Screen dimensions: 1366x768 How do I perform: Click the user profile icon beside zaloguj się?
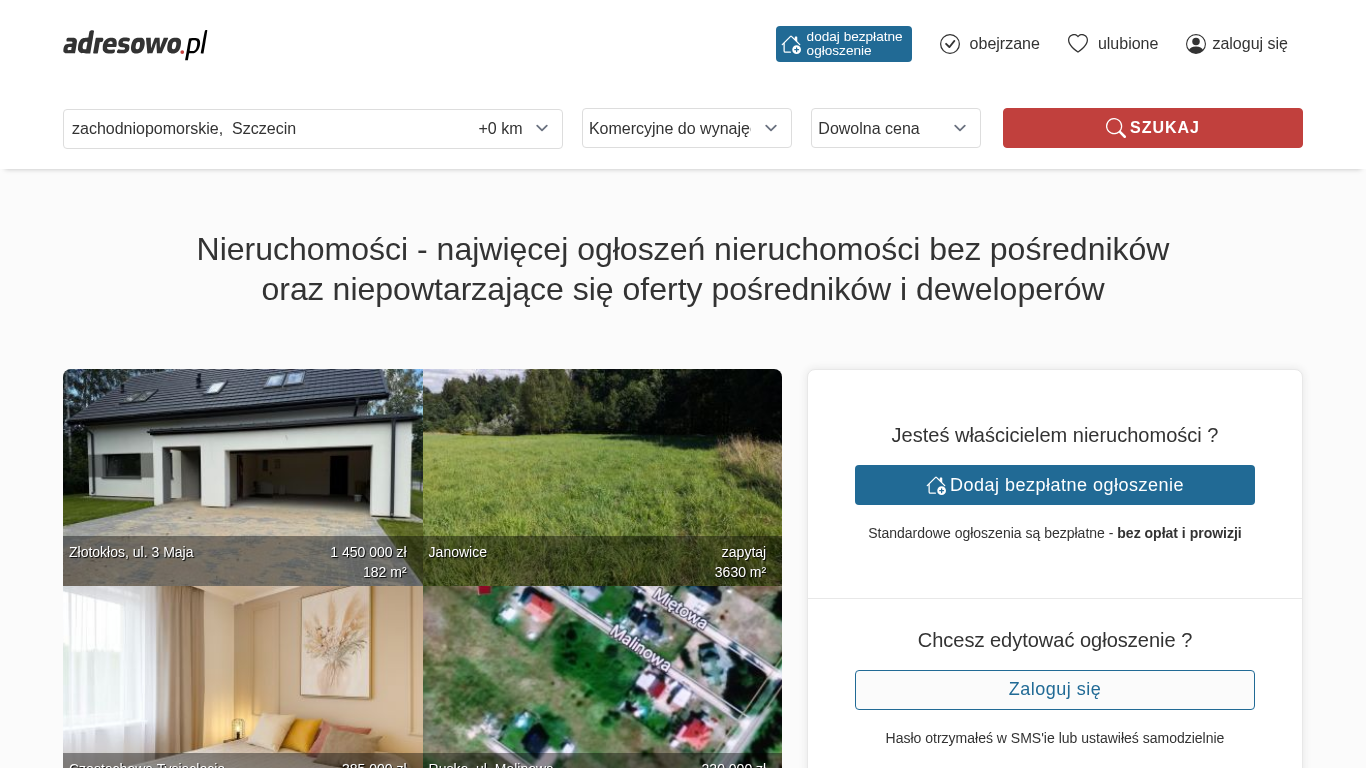pyautogui.click(x=1195, y=44)
